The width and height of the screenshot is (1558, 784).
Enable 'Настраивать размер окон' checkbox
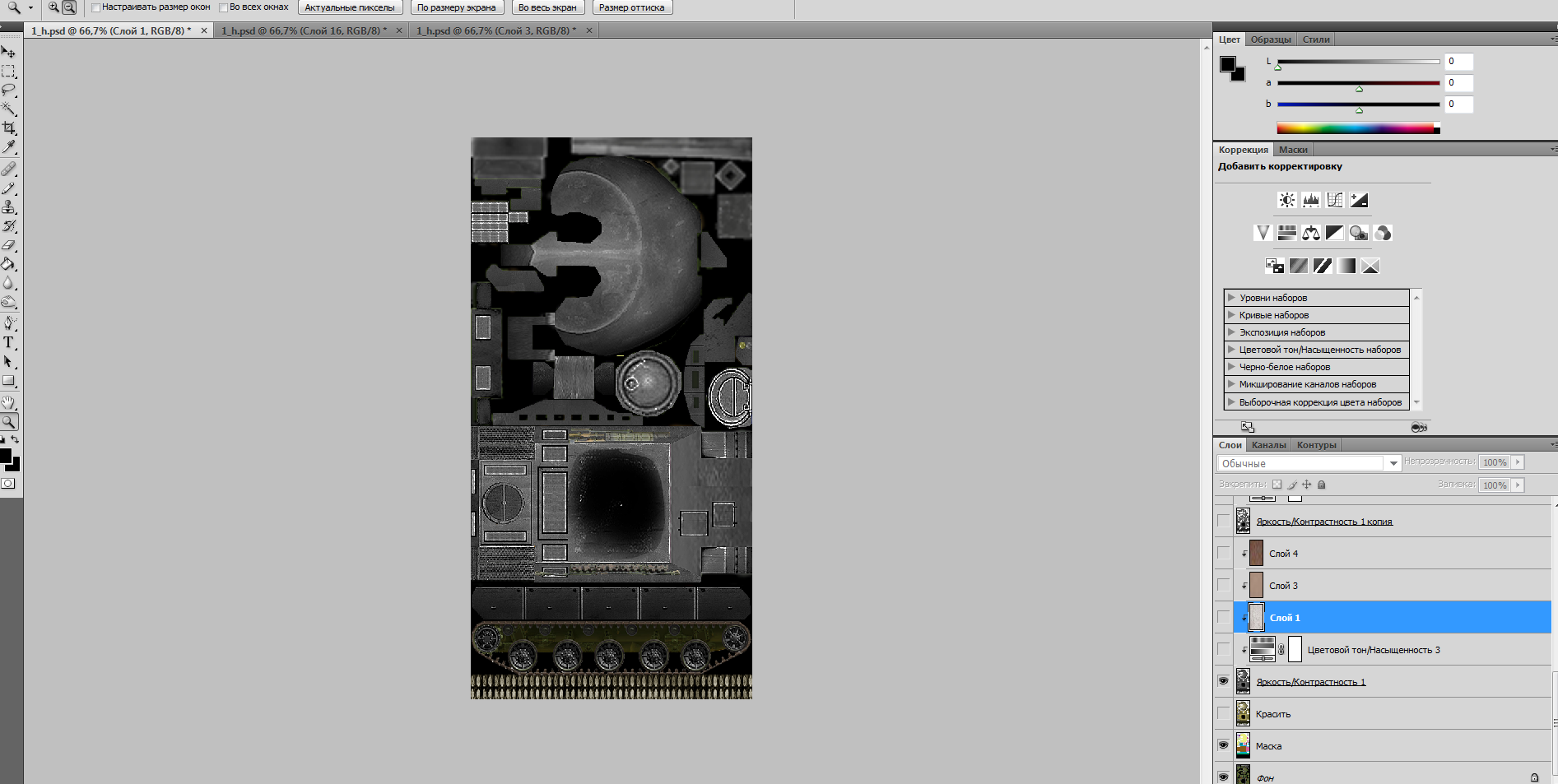pyautogui.click(x=96, y=7)
